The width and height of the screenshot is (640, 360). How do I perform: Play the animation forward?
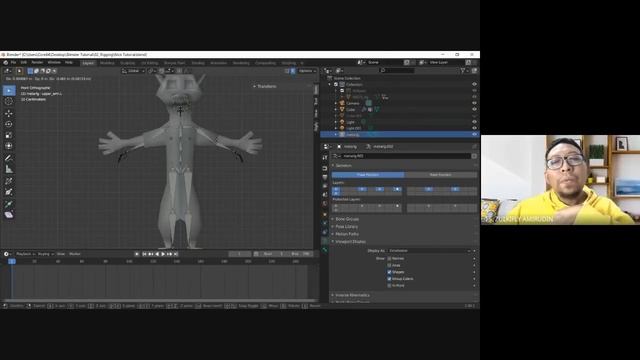point(163,254)
